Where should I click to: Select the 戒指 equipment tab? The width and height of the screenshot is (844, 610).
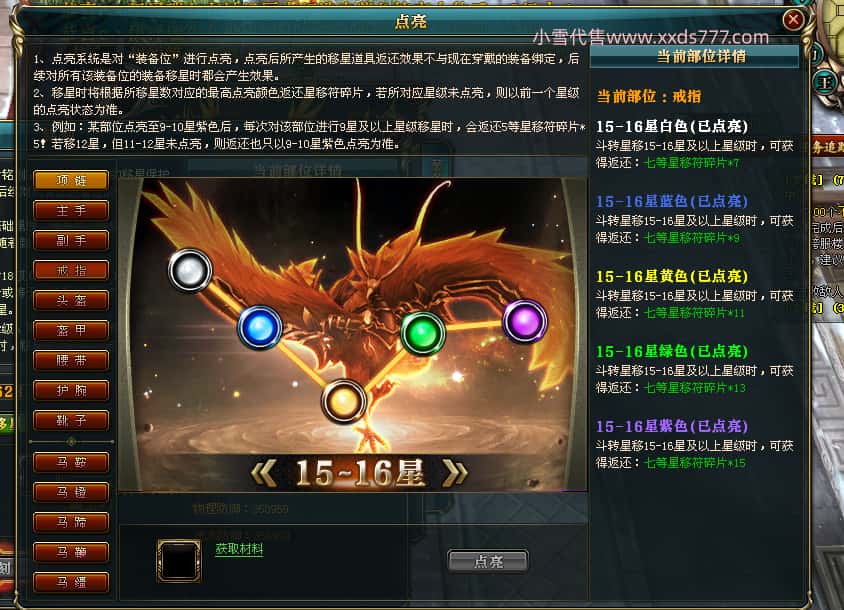tap(71, 270)
